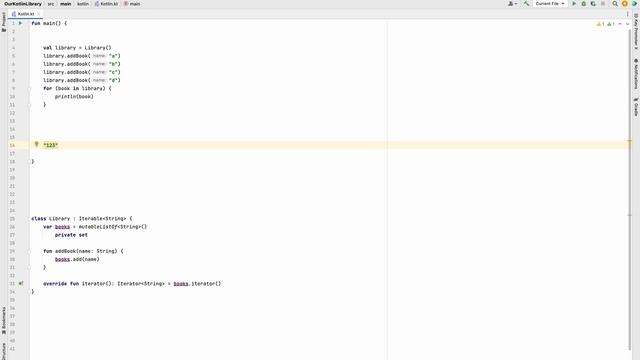Click the override gutter icon beside iterator()
640x360 pixels.
click(x=21, y=283)
